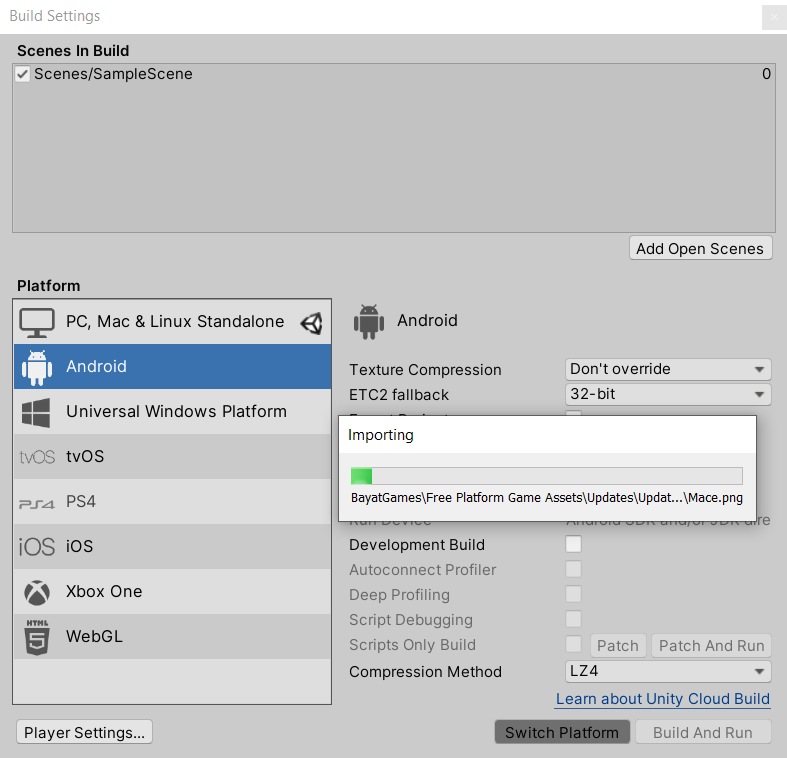
Task: Click the Add Open Scenes button
Action: pyautogui.click(x=700, y=248)
